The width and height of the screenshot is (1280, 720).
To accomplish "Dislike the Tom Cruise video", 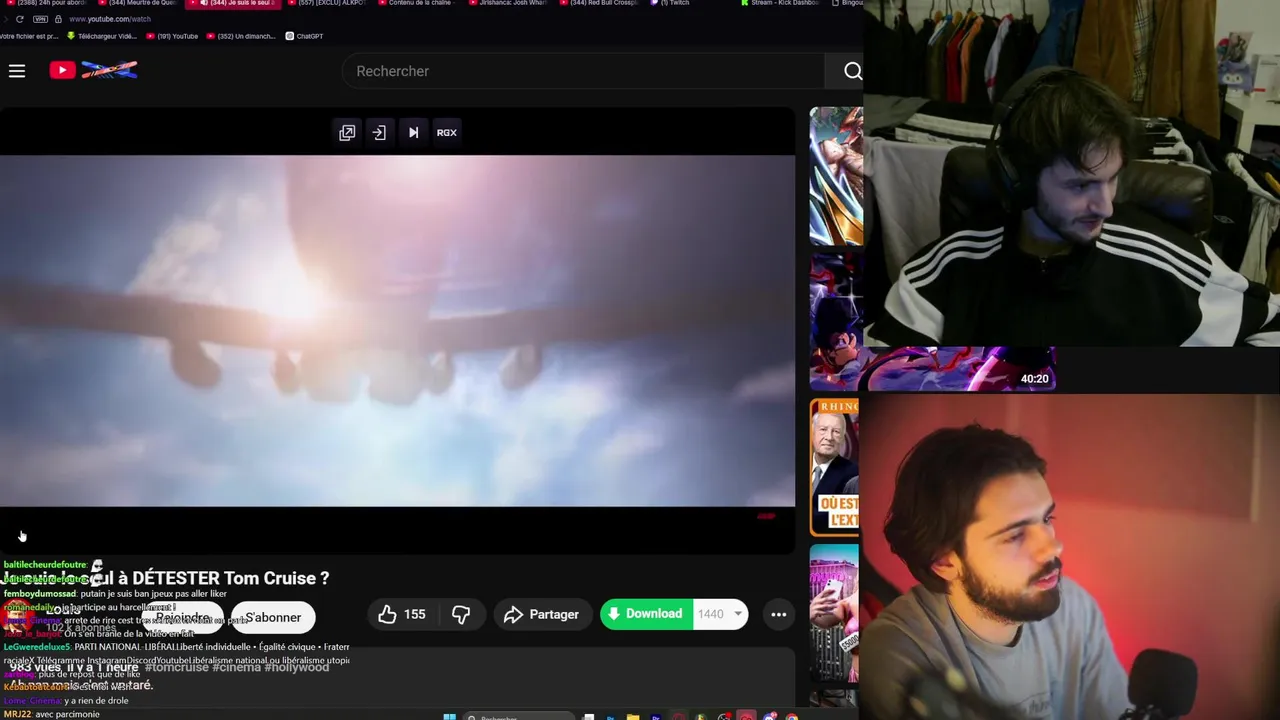I will pos(461,614).
